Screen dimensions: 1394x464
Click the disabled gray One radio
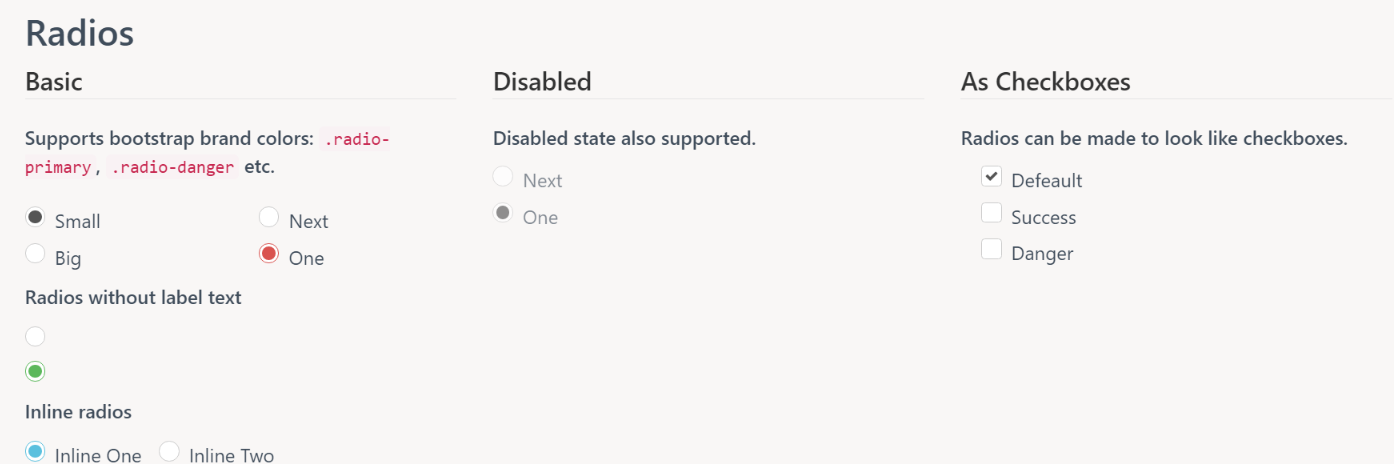[x=503, y=213]
